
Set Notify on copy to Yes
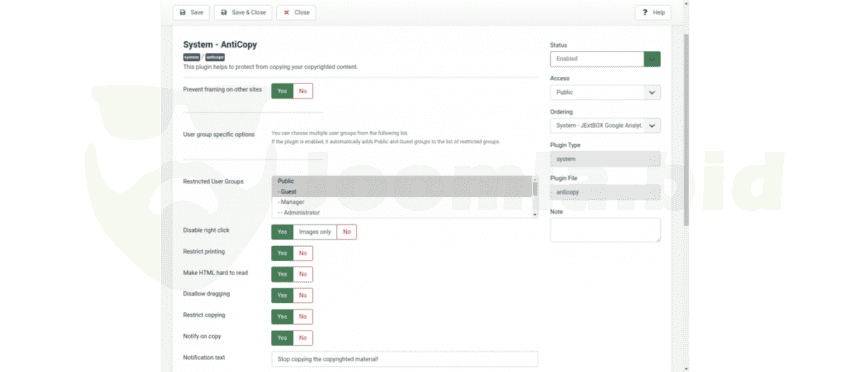pos(282,338)
